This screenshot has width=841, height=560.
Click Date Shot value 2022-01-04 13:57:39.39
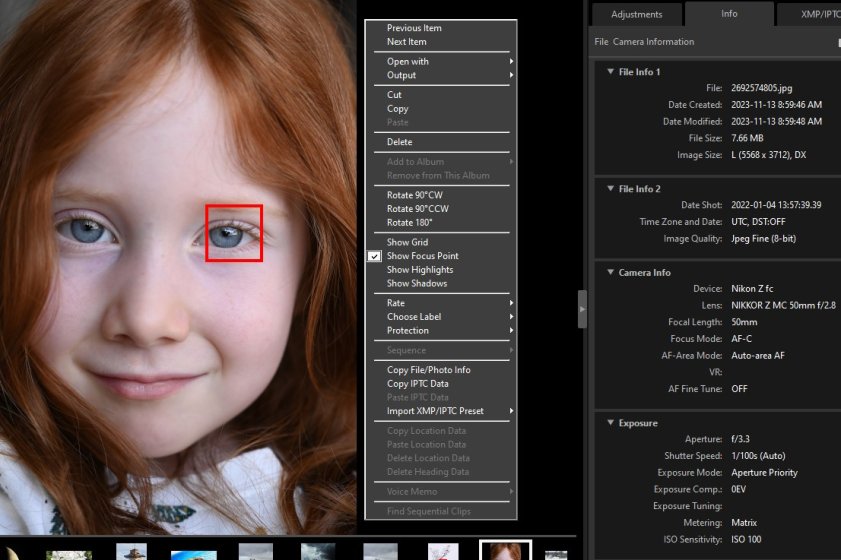(x=776, y=205)
